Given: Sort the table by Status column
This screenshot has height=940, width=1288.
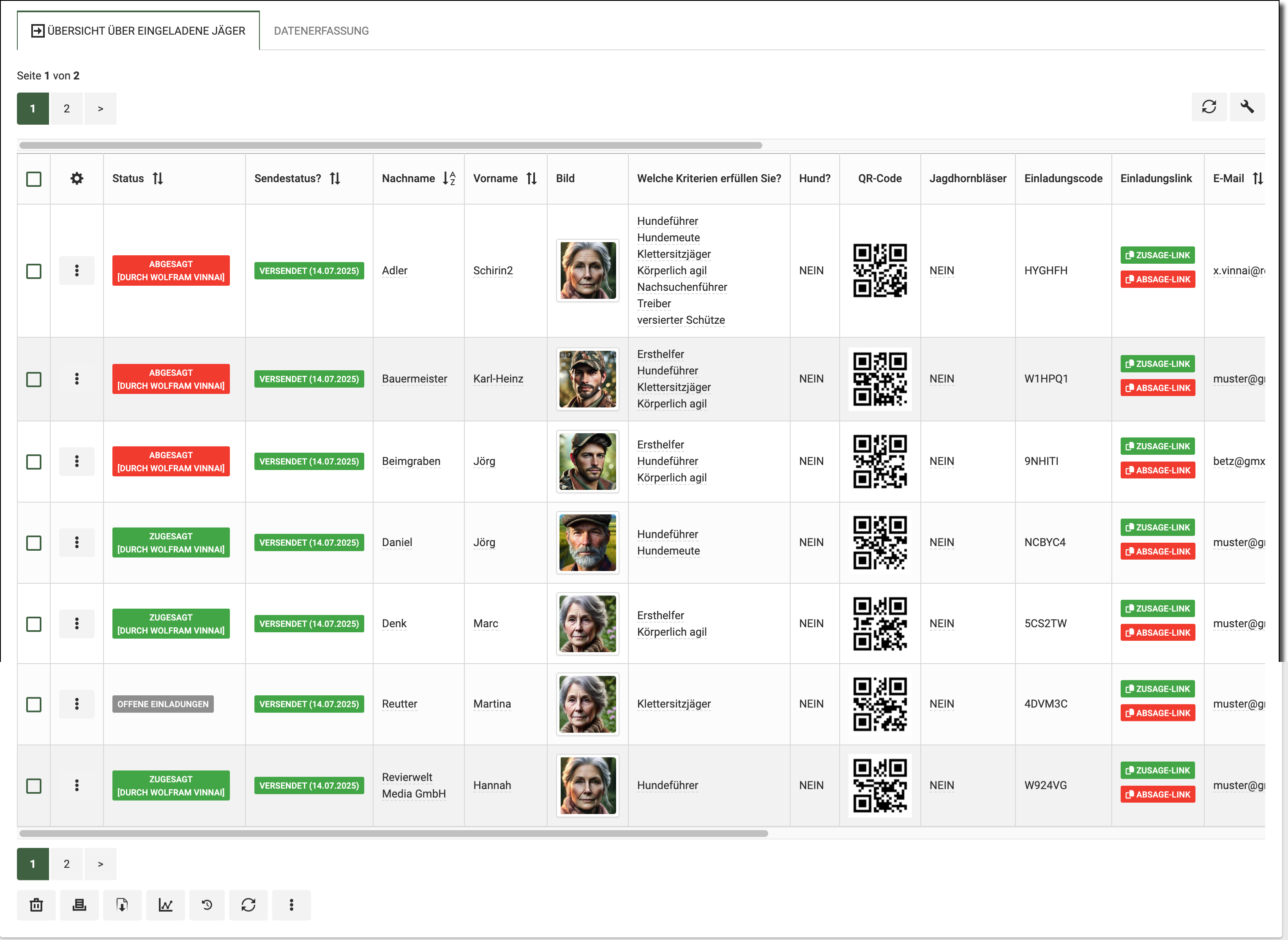Looking at the screenshot, I should [158, 179].
